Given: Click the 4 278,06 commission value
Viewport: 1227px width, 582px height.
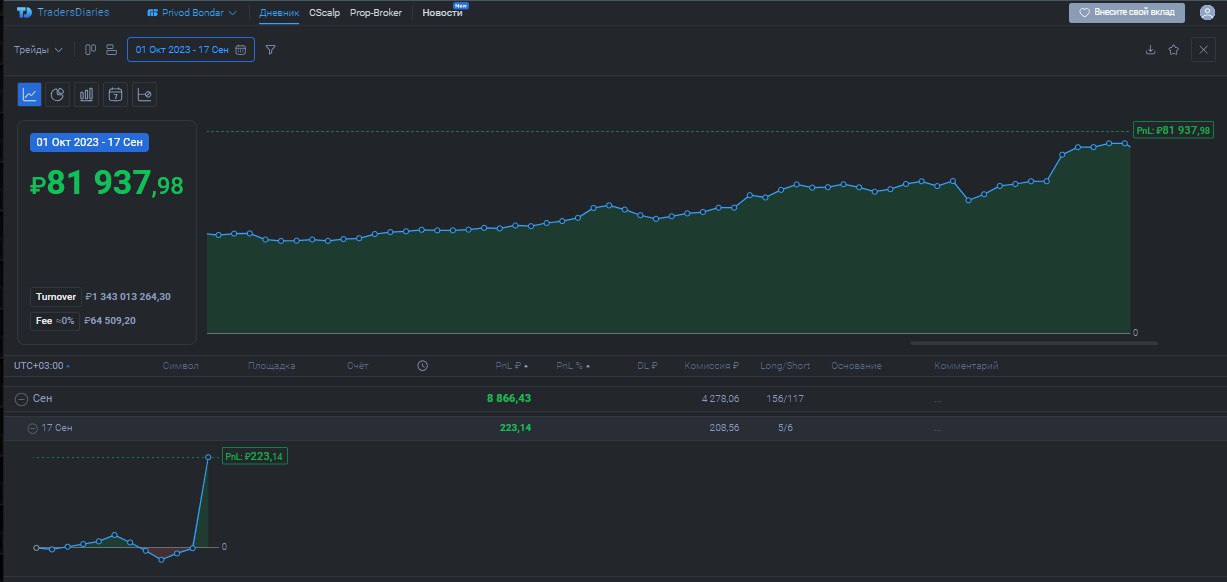Looking at the screenshot, I should pos(720,398).
